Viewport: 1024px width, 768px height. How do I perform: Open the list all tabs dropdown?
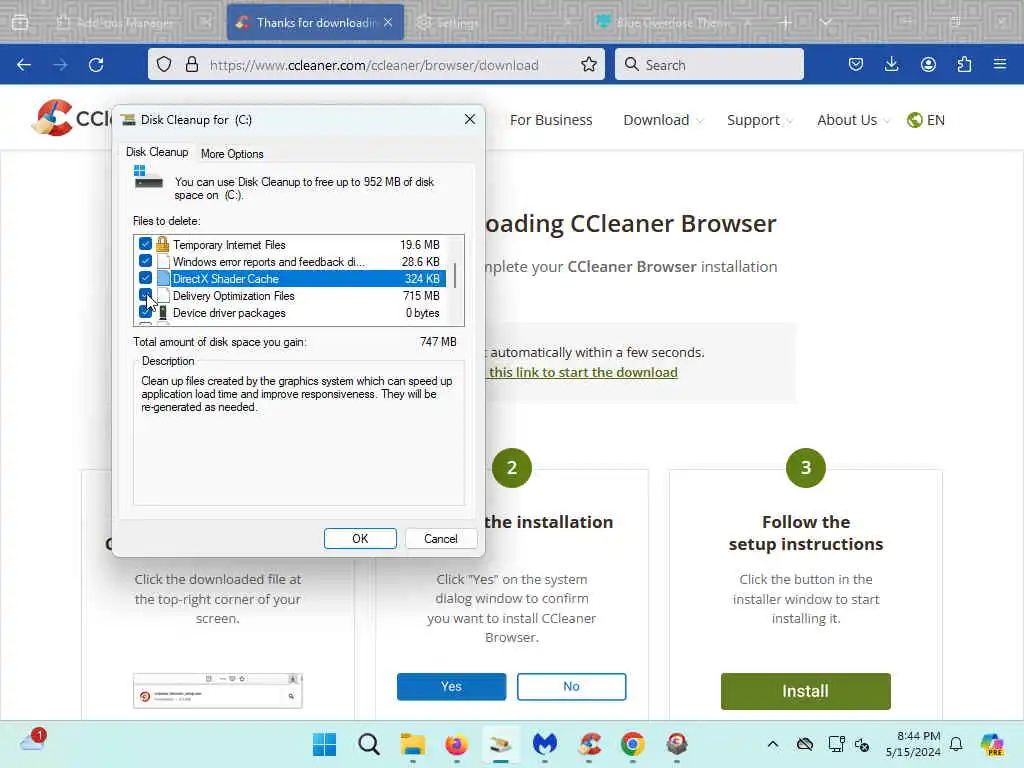coord(825,22)
